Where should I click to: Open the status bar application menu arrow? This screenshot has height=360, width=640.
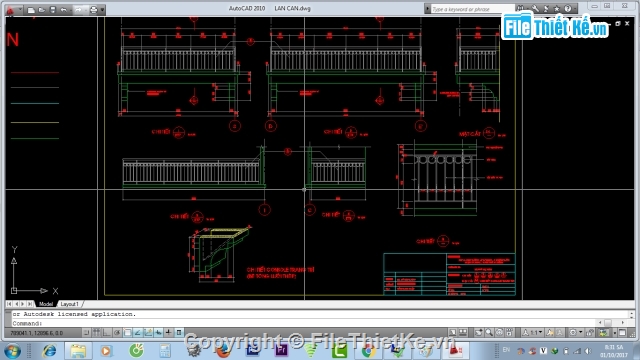point(615,333)
